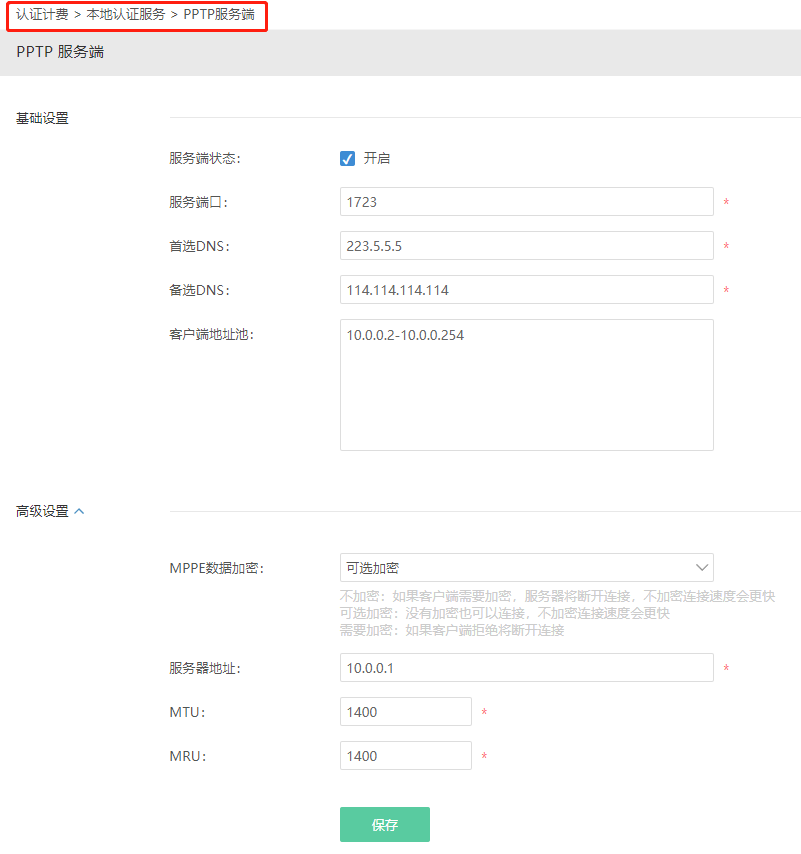Click the MPPE encryption help text
The height and width of the screenshot is (854, 801).
[556, 613]
